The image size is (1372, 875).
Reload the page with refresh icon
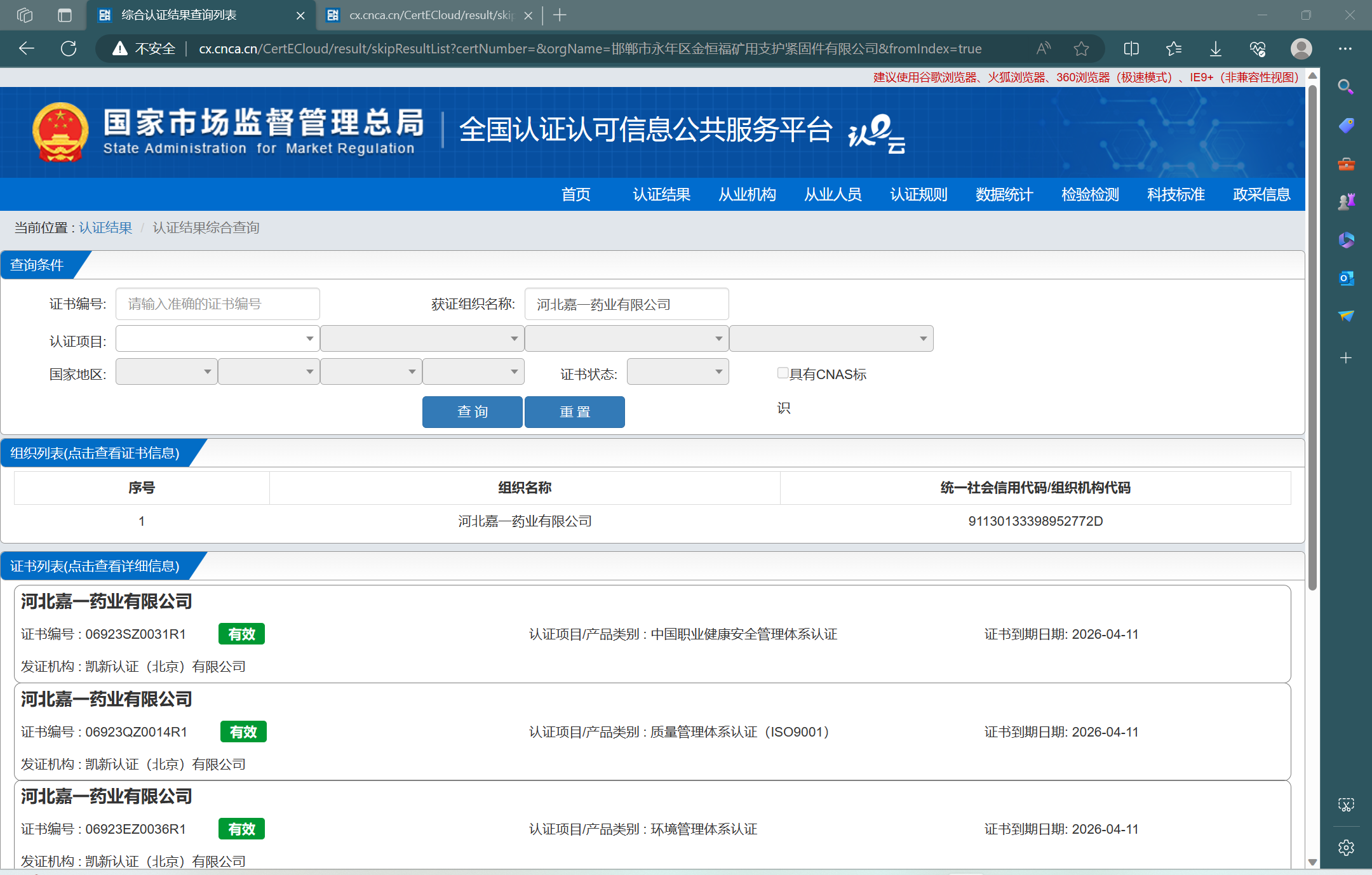click(x=69, y=48)
